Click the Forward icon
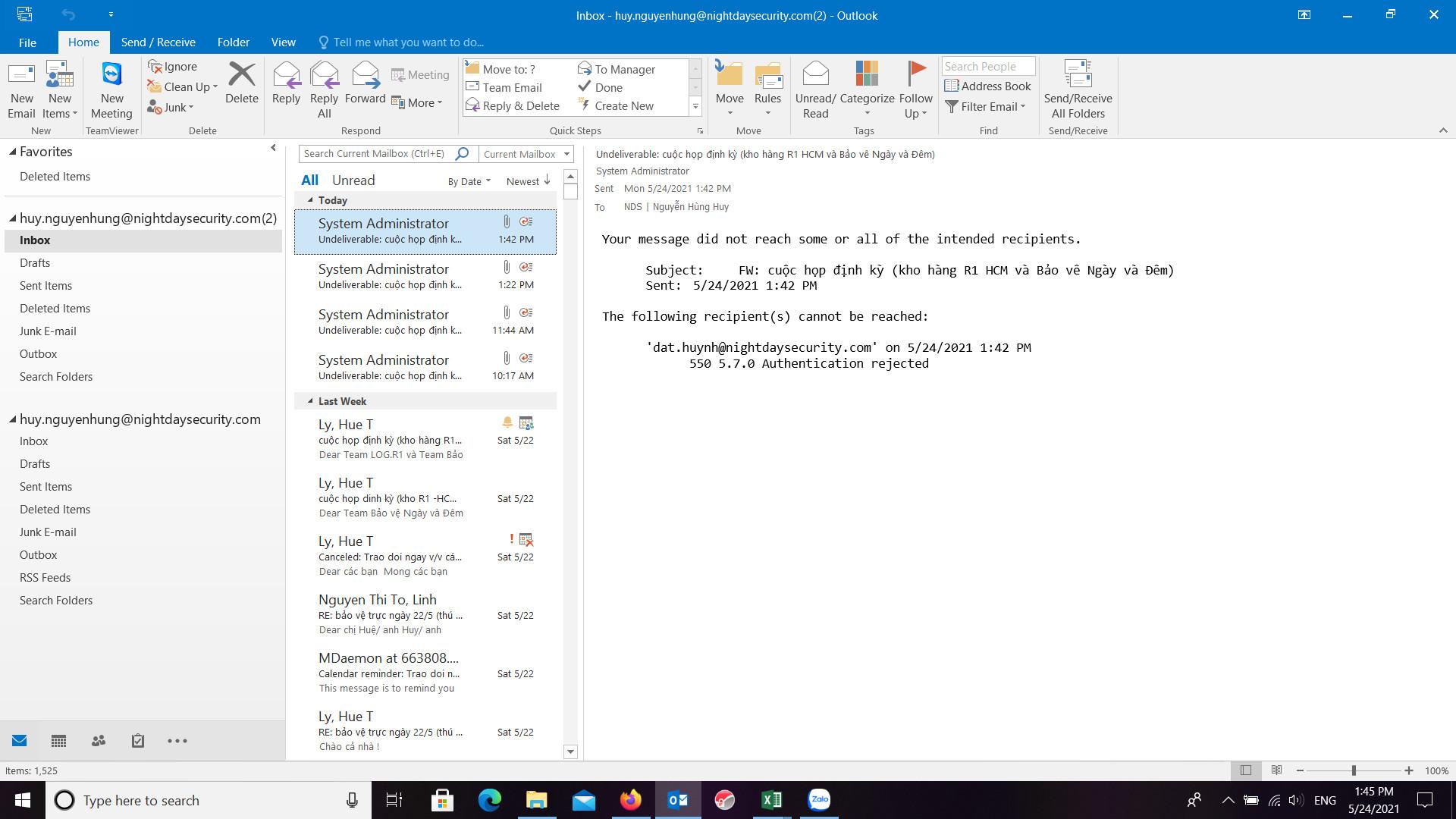 [x=365, y=83]
